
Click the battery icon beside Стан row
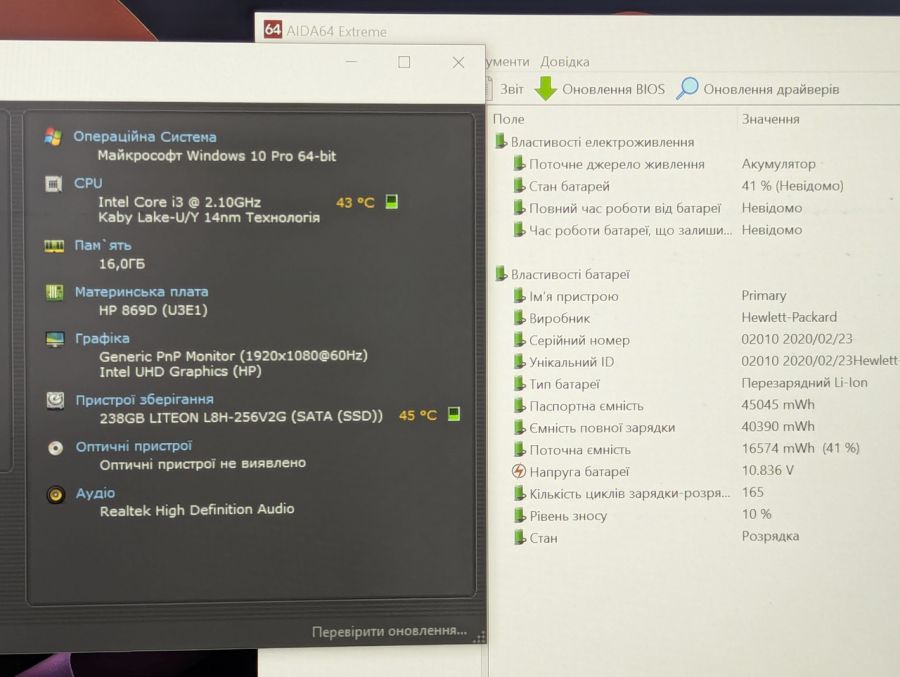519,537
